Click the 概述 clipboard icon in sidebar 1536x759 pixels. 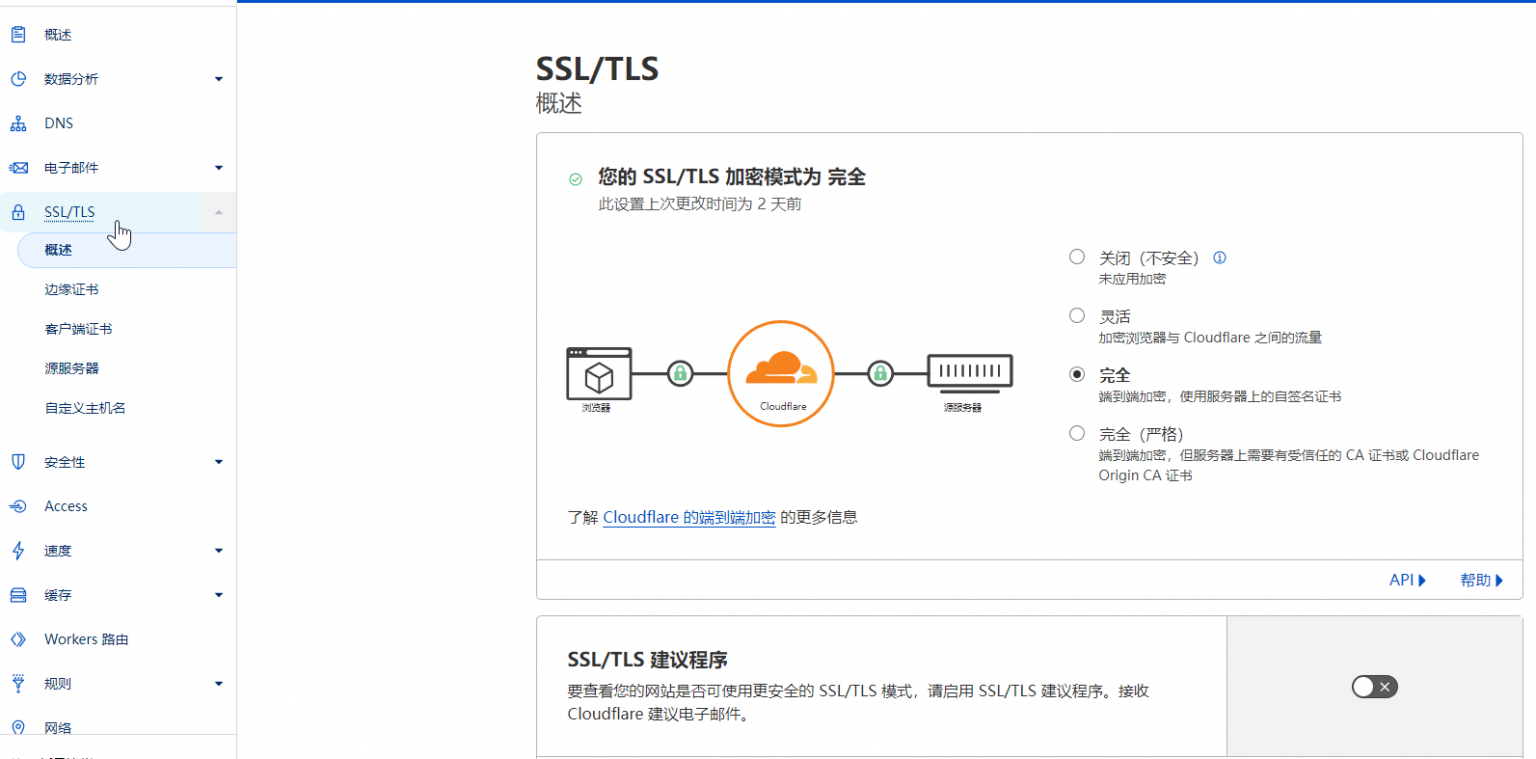coord(17,35)
